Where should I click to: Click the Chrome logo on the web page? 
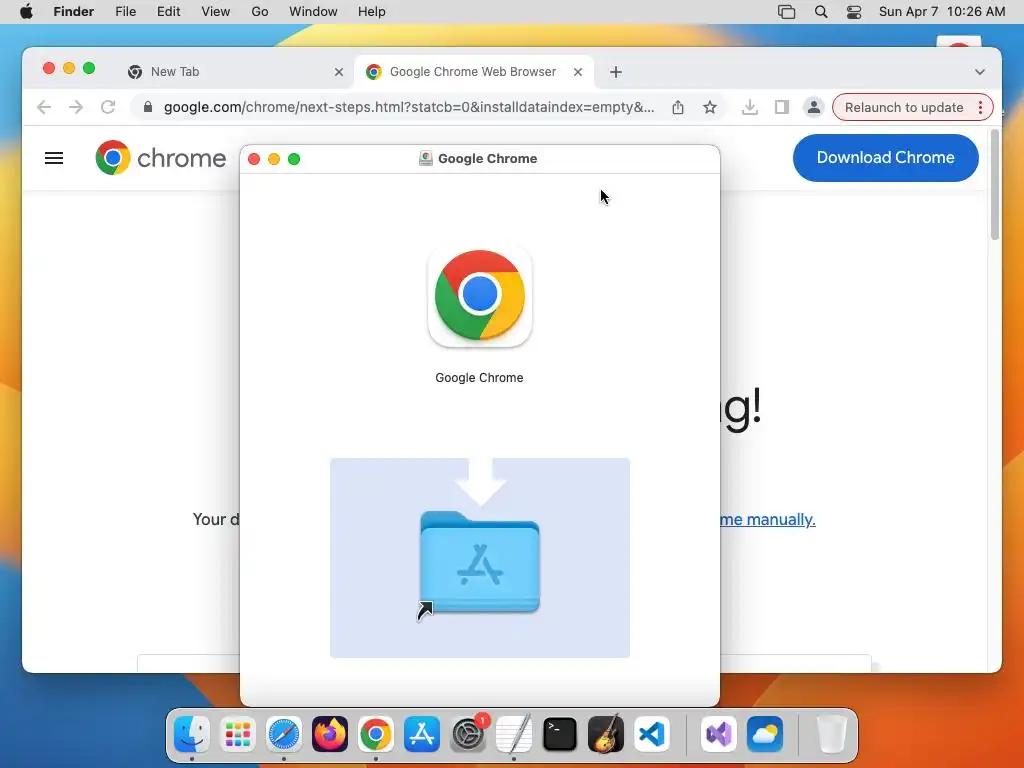[161, 158]
